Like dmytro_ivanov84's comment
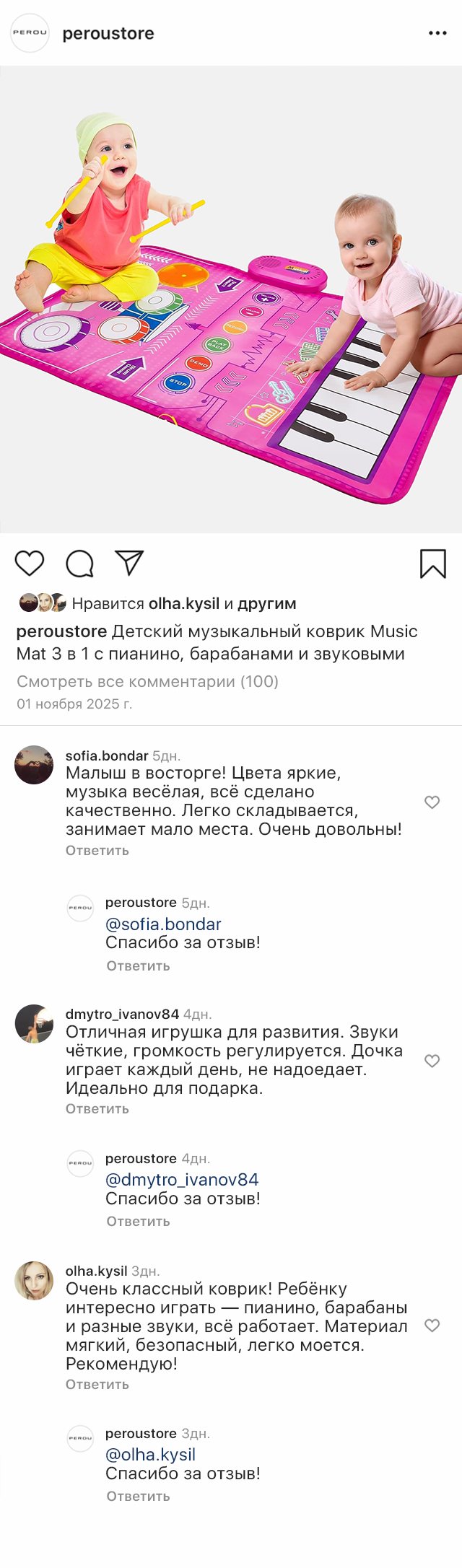This screenshot has height=1568, width=462. point(432,1061)
